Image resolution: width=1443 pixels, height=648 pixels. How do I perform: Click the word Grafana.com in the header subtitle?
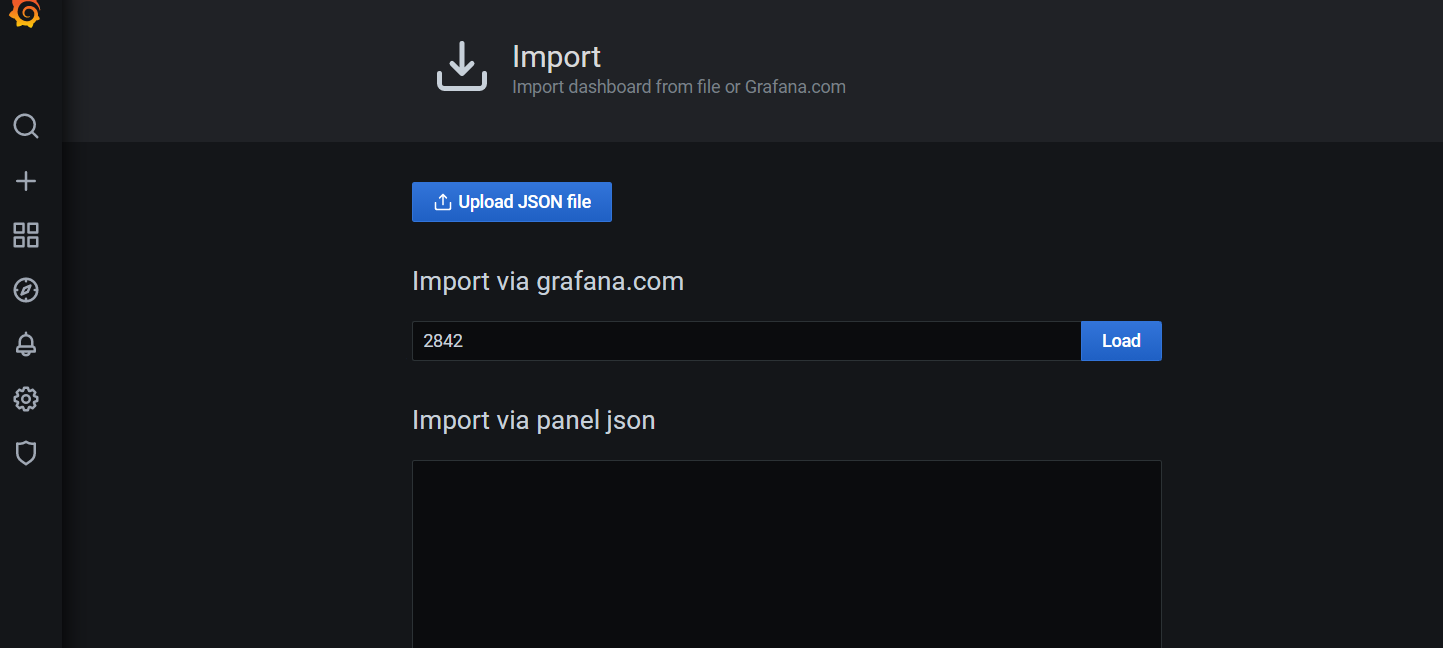pyautogui.click(x=795, y=87)
